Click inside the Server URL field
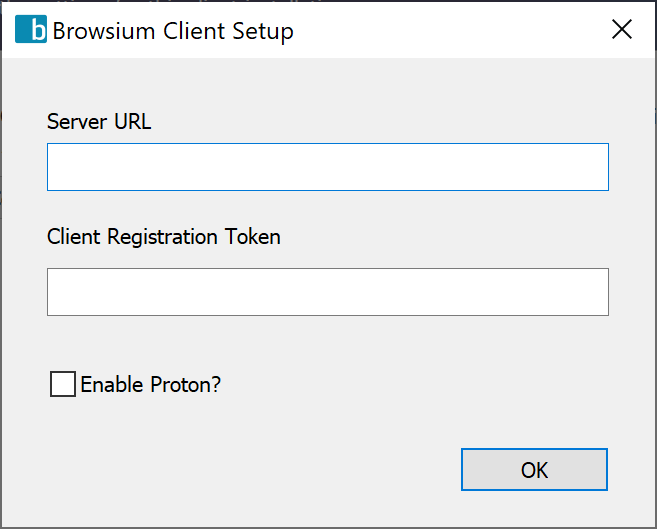 [327, 167]
